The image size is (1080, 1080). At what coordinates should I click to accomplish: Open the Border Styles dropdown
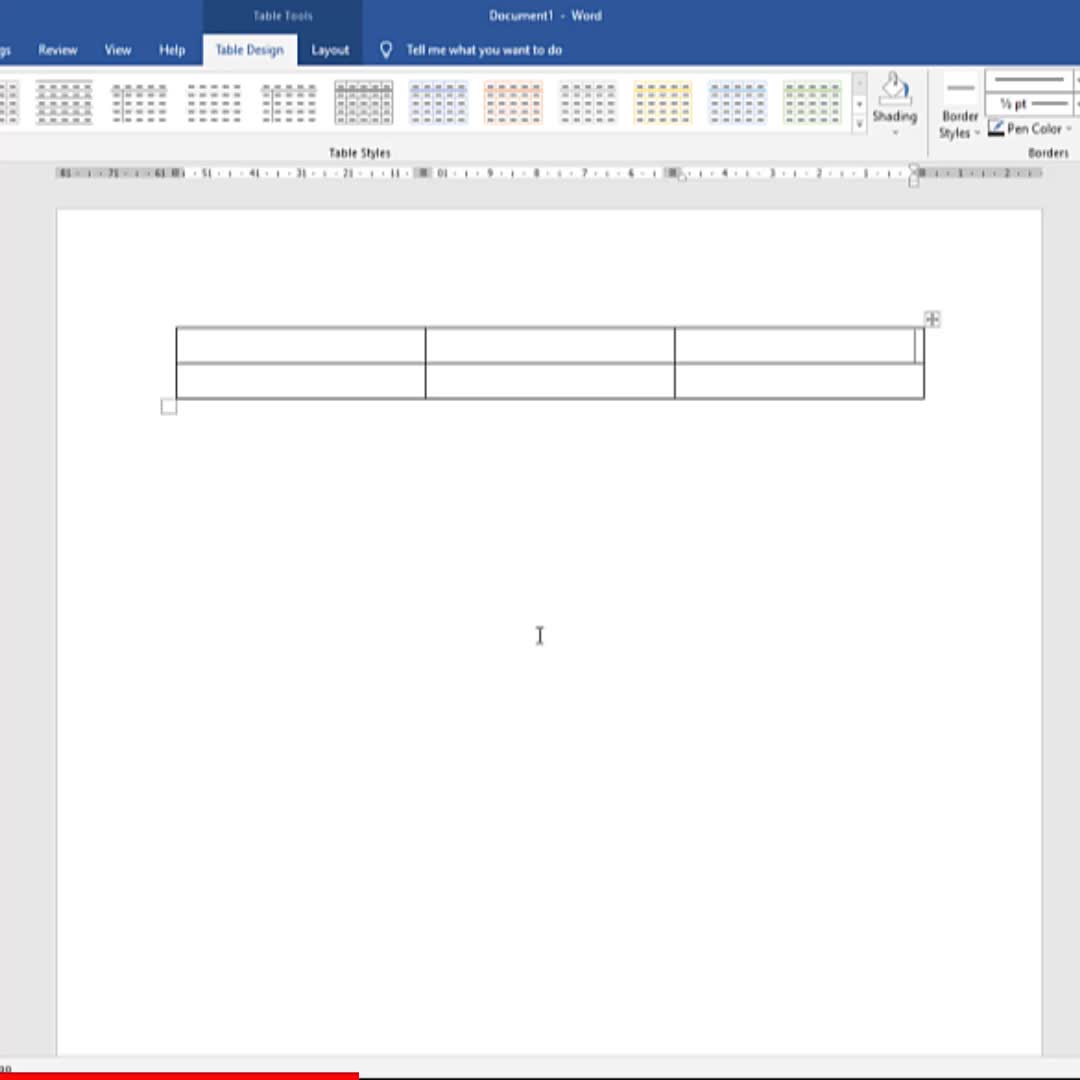[x=959, y=124]
